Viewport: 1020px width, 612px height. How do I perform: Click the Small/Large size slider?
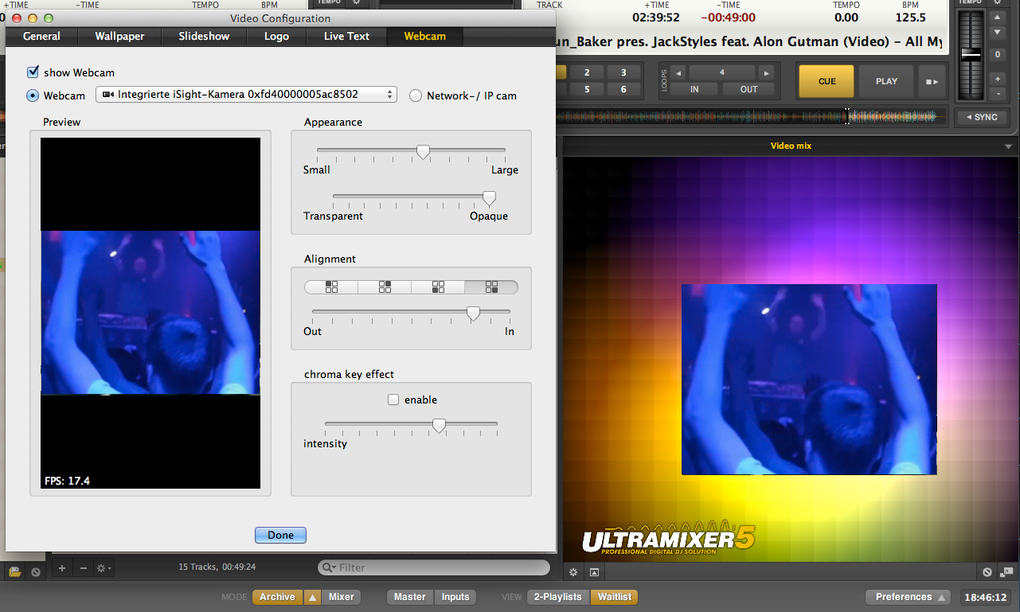(x=411, y=152)
